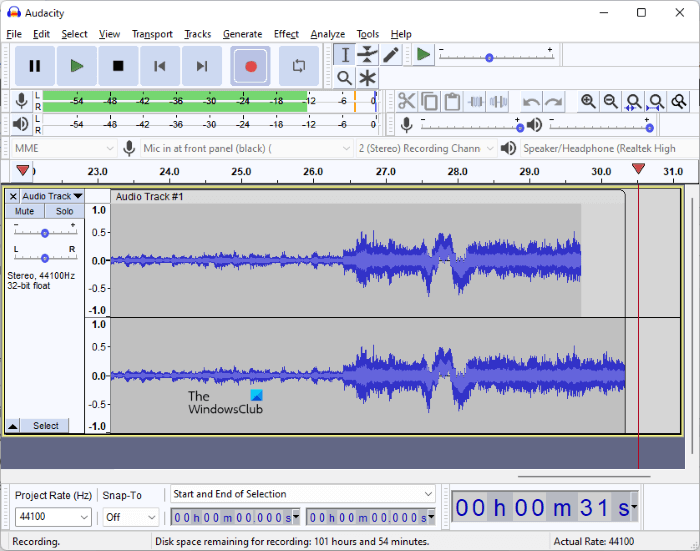
Task: Click the timeline ruler at 27.0
Action: coord(386,172)
